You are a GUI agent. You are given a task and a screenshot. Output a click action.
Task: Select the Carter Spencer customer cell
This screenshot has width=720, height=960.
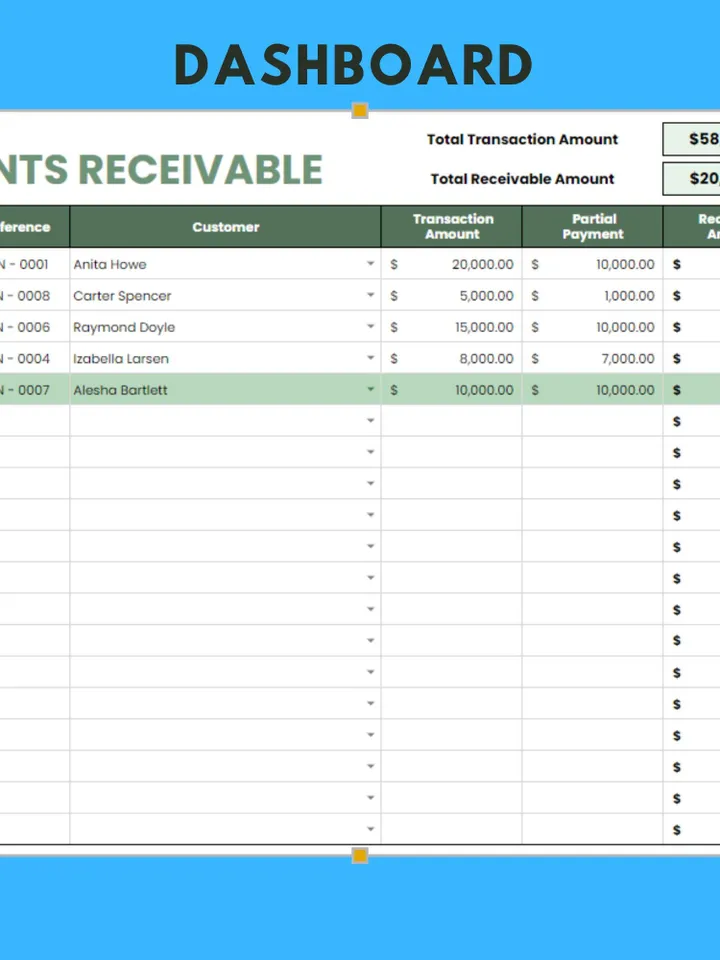pos(225,295)
